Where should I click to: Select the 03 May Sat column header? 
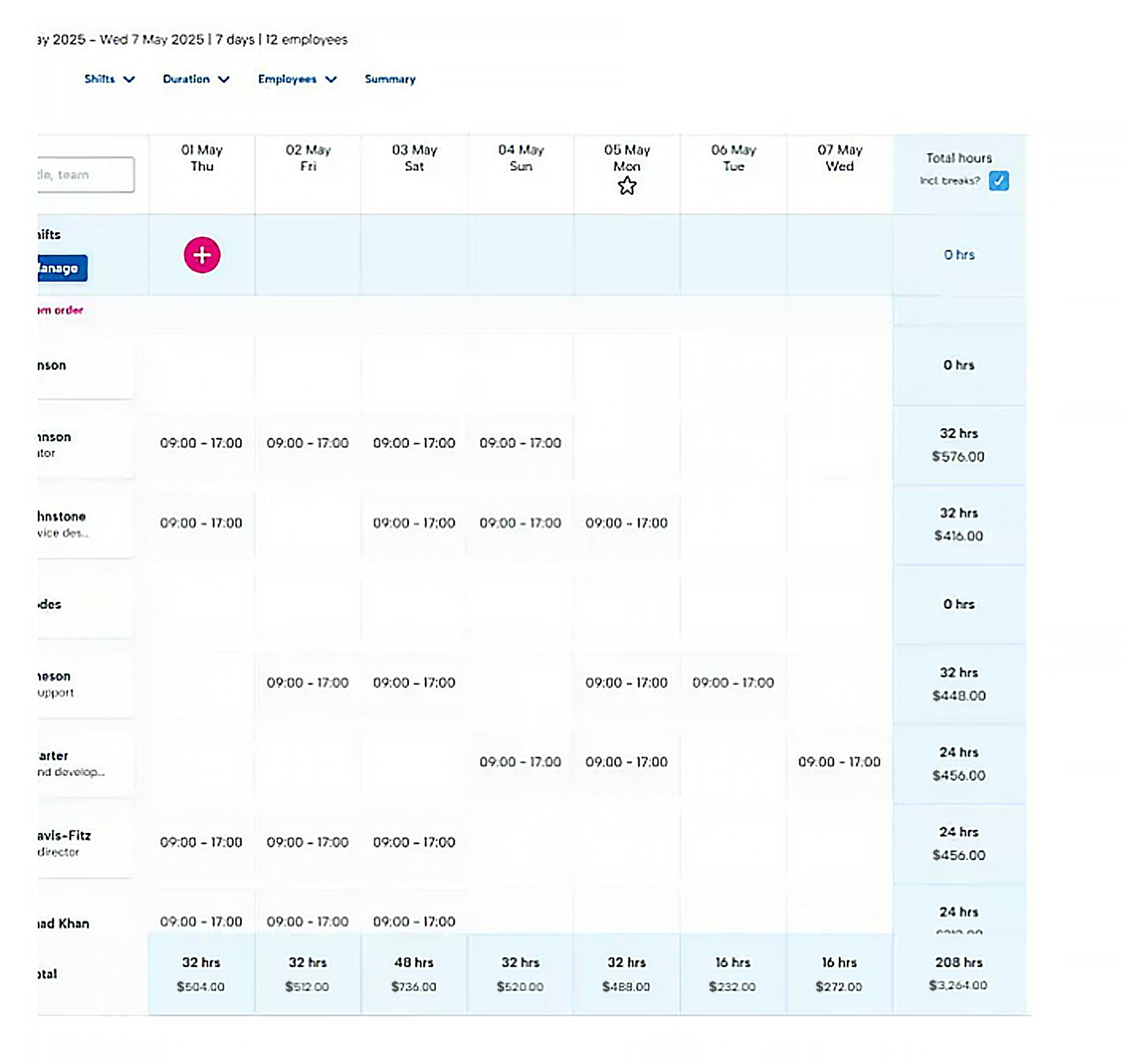(414, 158)
